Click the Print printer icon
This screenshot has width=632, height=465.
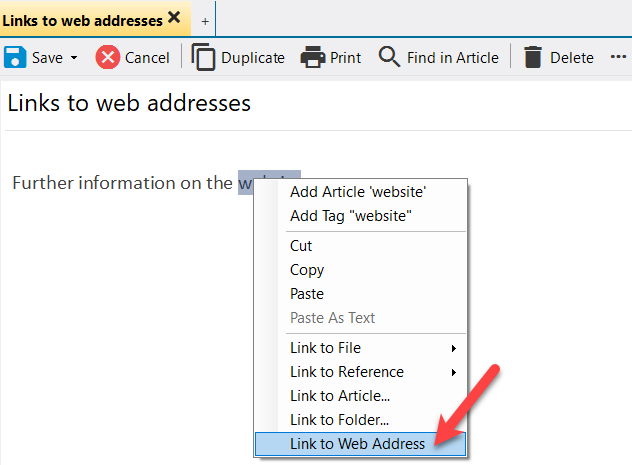[x=313, y=57]
